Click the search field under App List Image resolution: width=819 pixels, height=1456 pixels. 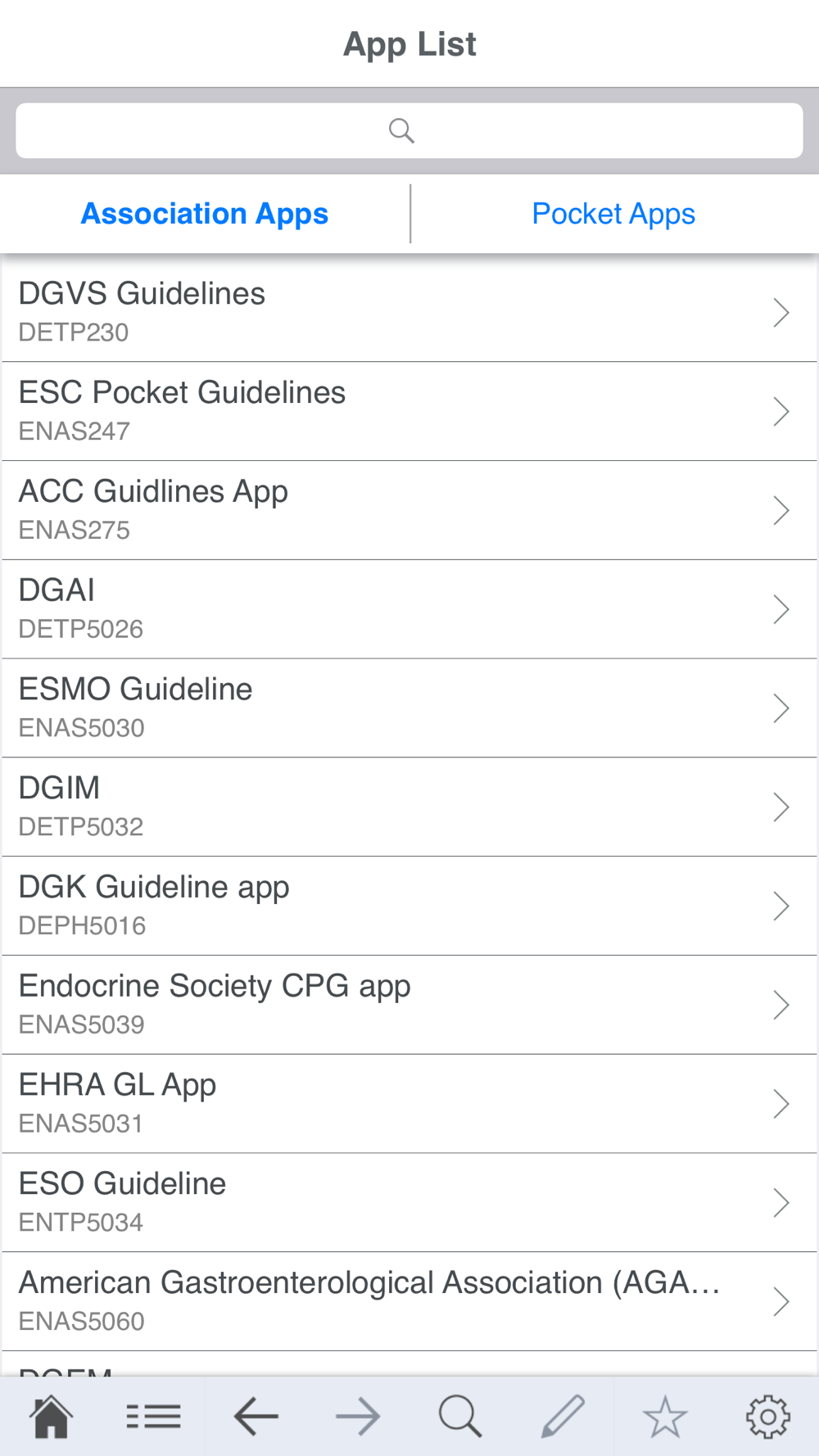[x=409, y=130]
